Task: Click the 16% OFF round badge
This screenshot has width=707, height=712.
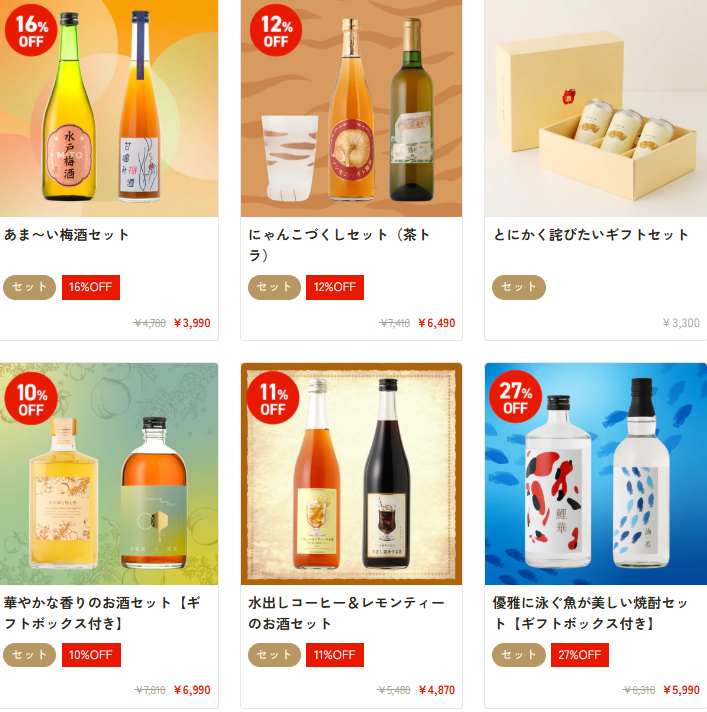Action: [x=31, y=30]
